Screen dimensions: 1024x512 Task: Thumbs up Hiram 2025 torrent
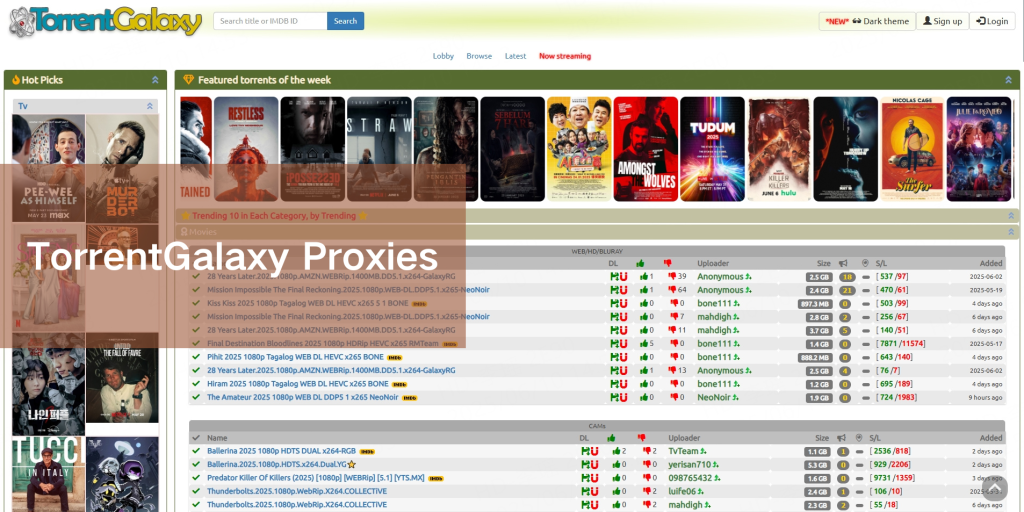pos(642,384)
